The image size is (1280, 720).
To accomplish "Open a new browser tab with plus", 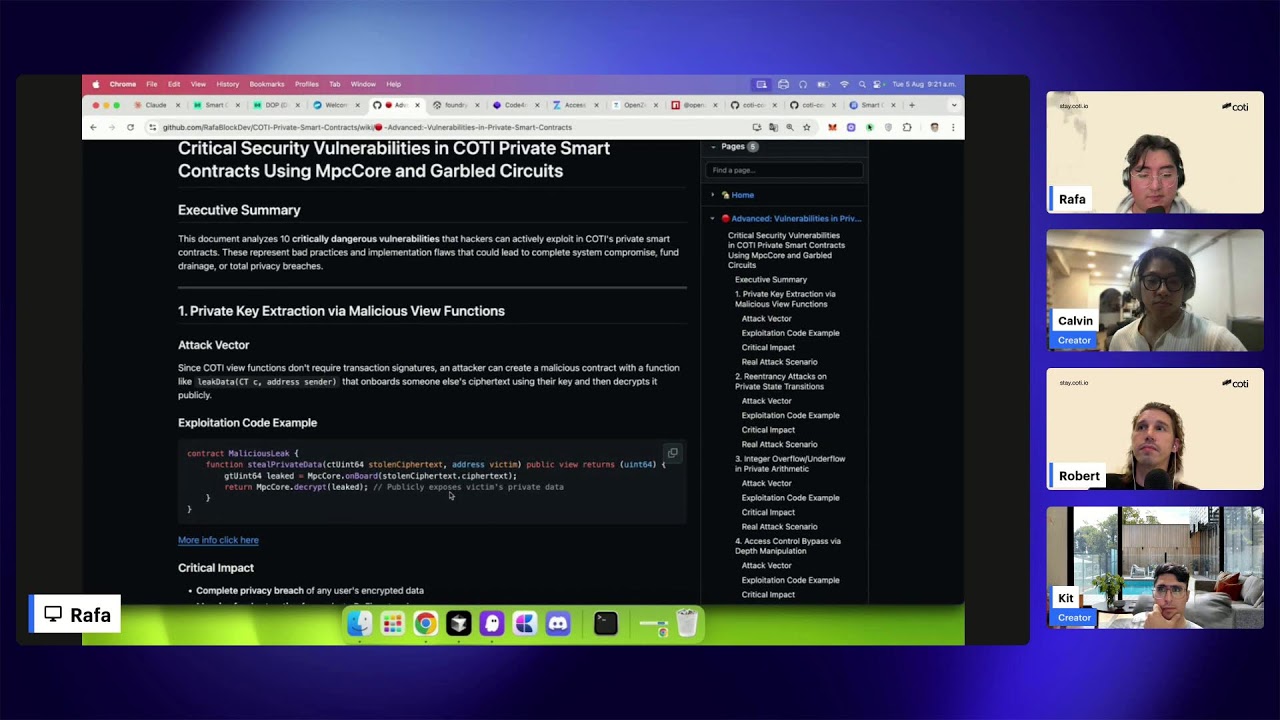I will point(911,105).
